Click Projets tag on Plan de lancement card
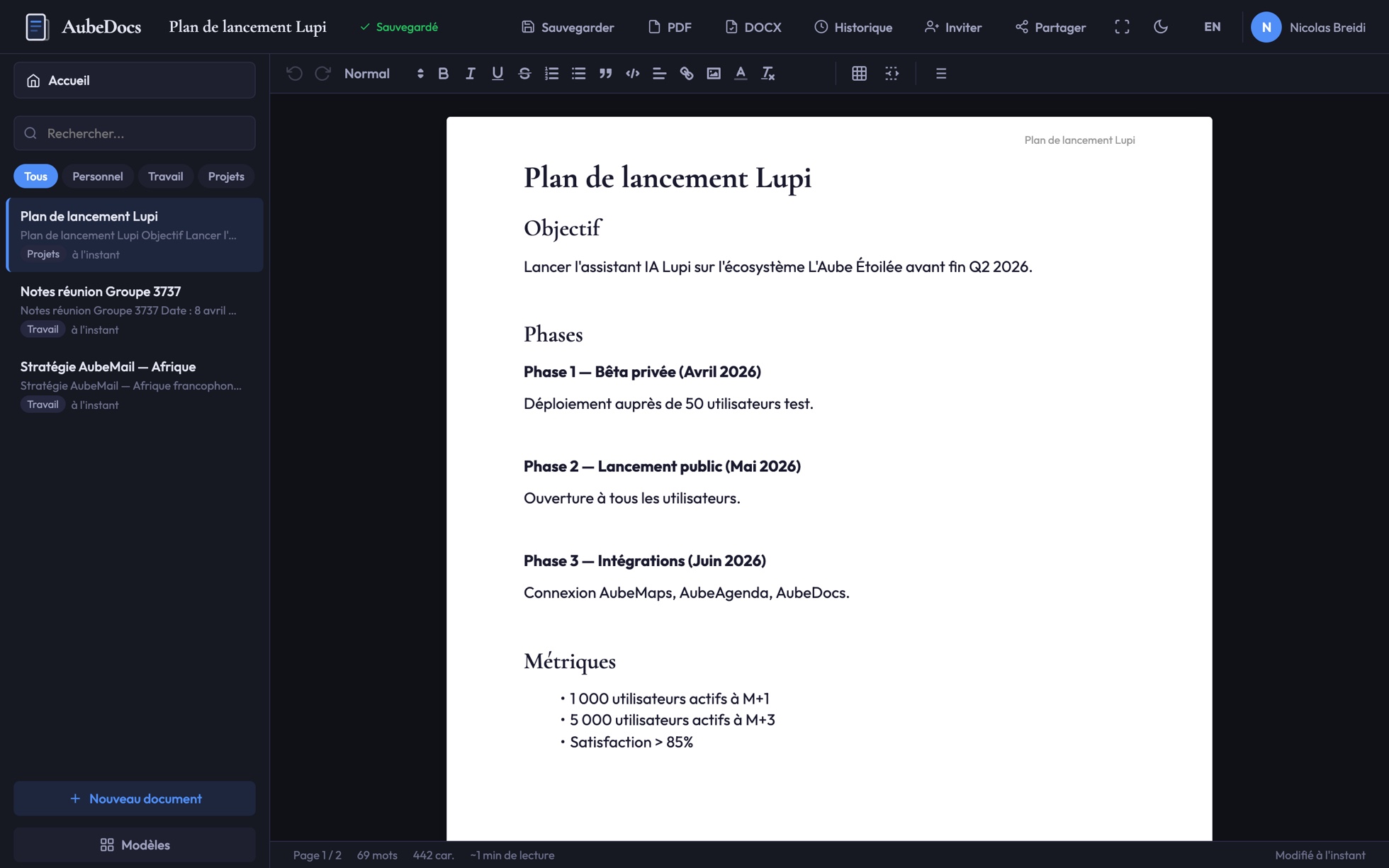This screenshot has height=868, width=1389. [43, 254]
